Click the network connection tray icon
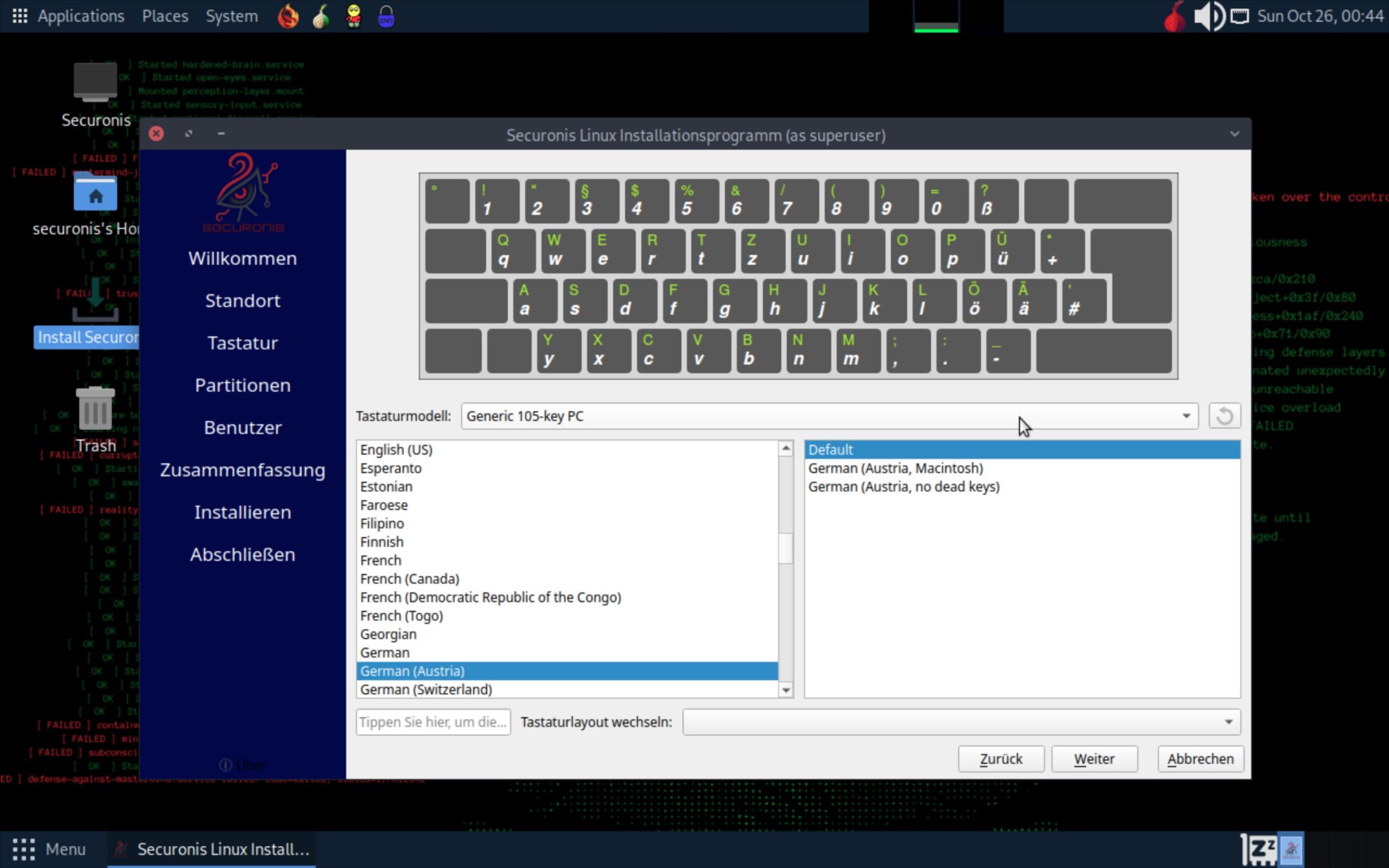The width and height of the screenshot is (1389, 868). click(1240, 16)
